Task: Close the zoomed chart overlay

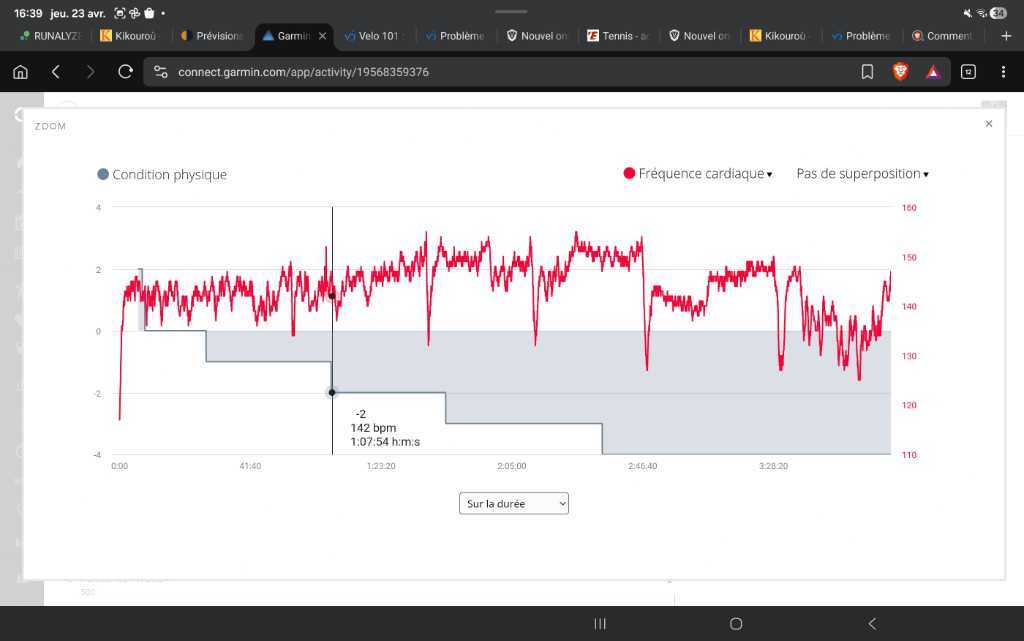Action: tap(988, 124)
